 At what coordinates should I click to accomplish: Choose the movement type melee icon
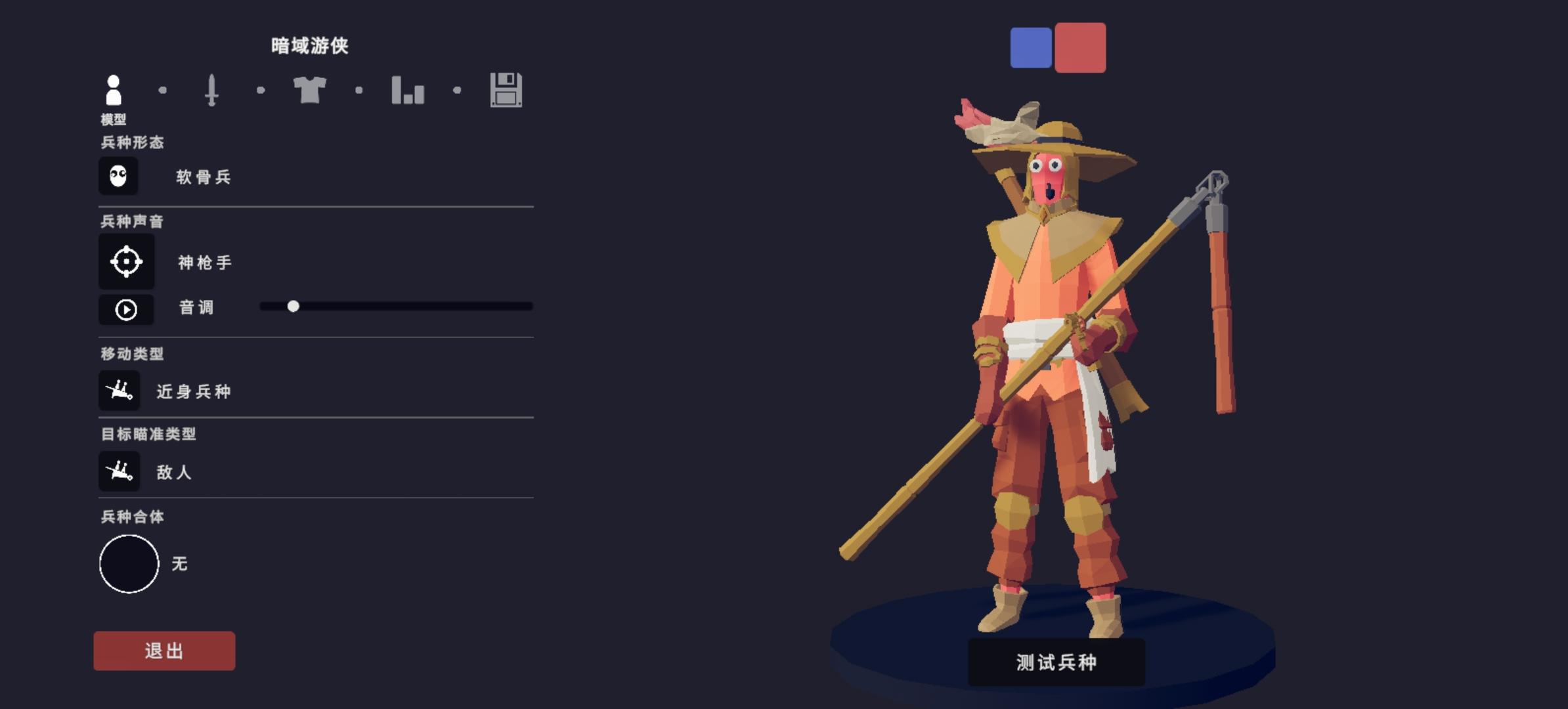point(120,391)
